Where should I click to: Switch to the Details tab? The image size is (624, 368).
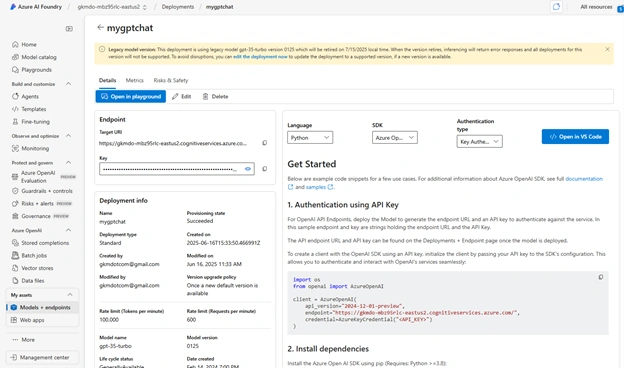(107, 80)
